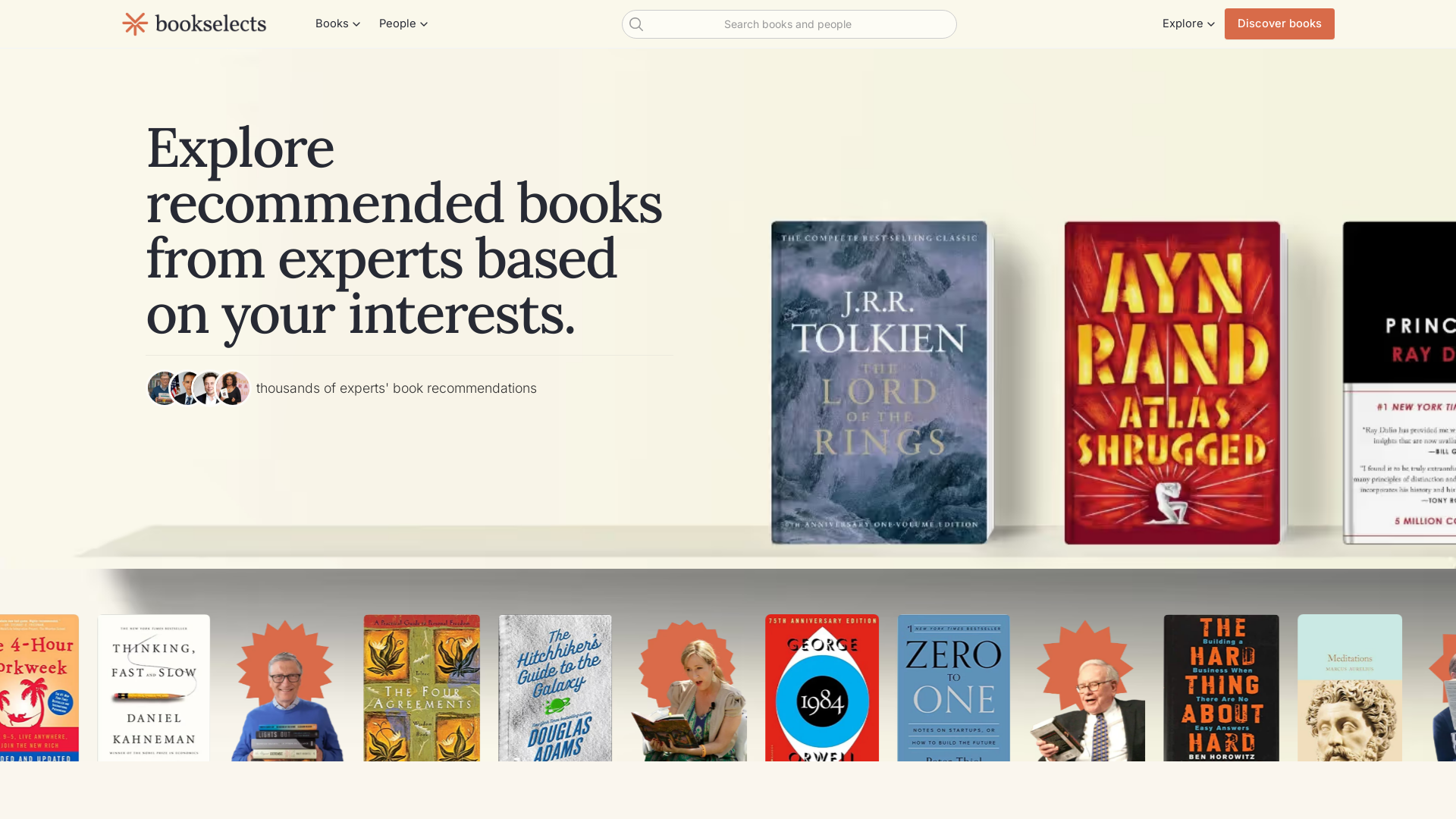Open Warren Buffett reading portrait
This screenshot has height=819, width=1456.
(x=1087, y=690)
